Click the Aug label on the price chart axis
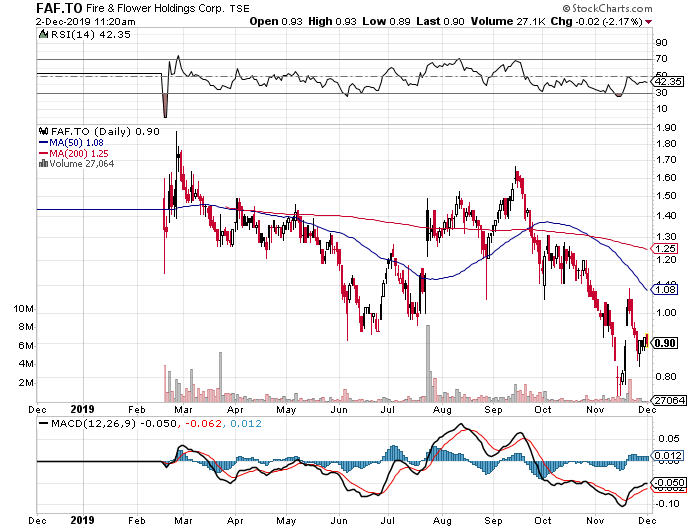 pyautogui.click(x=442, y=410)
